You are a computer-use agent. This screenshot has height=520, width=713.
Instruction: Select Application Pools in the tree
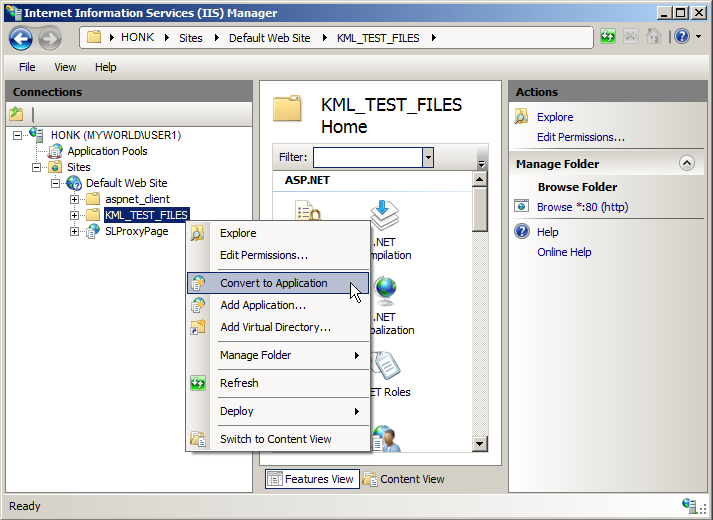[107, 151]
